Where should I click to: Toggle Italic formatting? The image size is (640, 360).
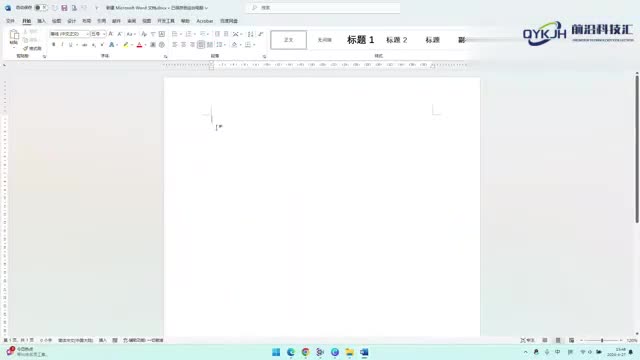click(62, 45)
